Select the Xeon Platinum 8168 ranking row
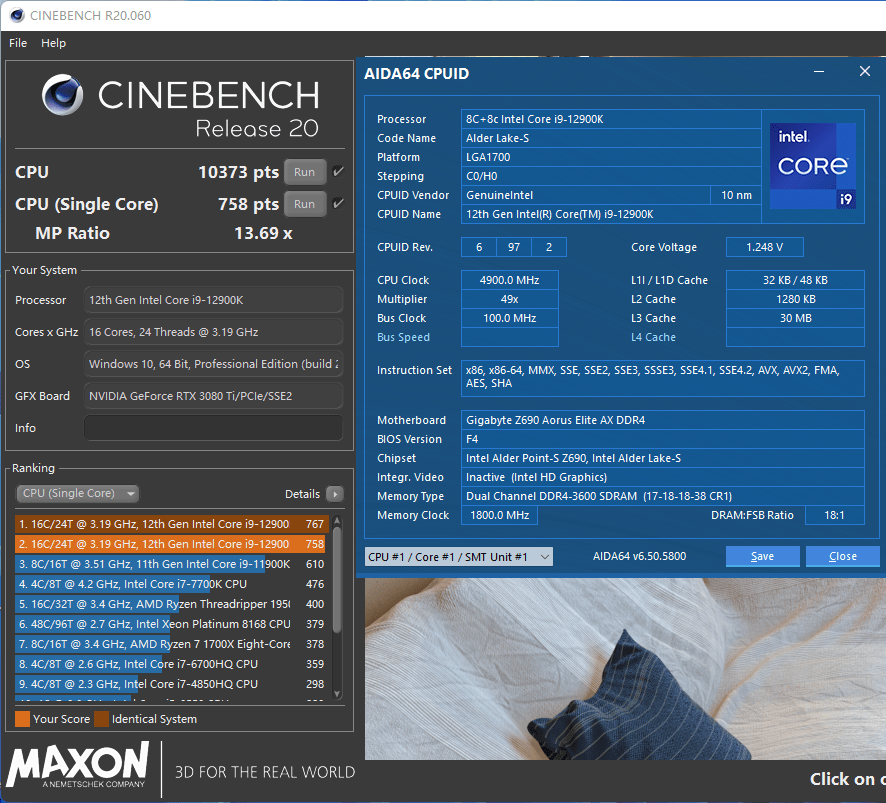Image resolution: width=886 pixels, height=803 pixels. pyautogui.click(x=171, y=624)
